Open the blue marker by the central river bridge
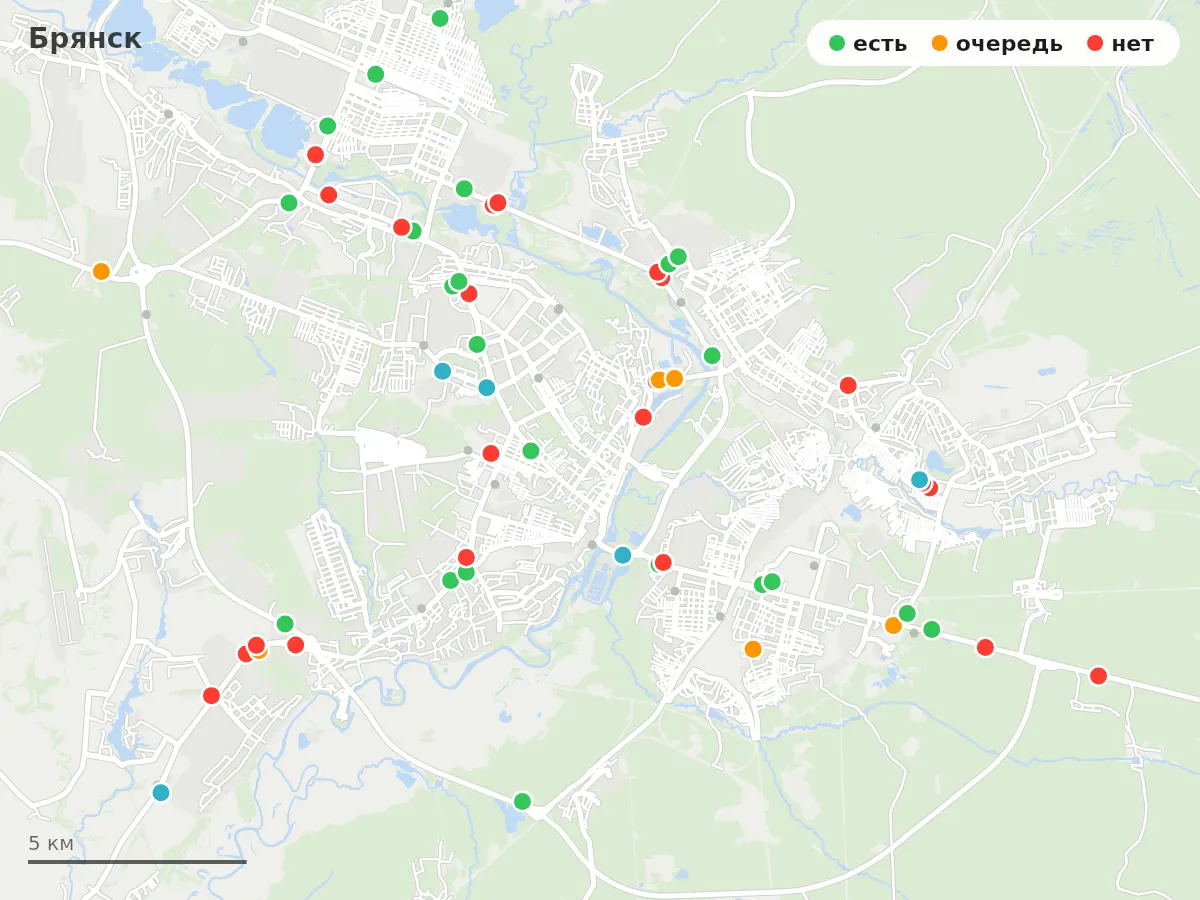 tap(623, 555)
